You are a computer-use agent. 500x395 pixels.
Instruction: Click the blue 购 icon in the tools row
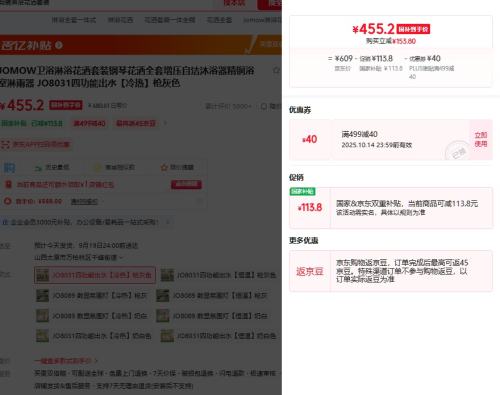tap(9, 167)
